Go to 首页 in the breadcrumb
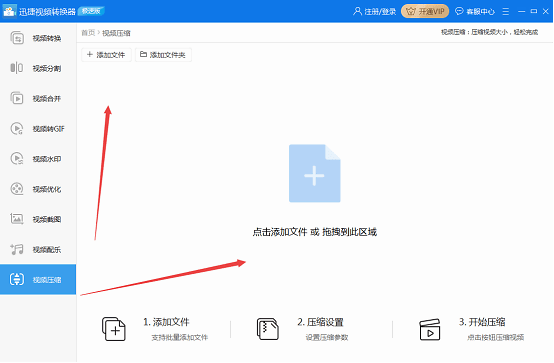Screen dimensions: 554x363 click(88, 33)
